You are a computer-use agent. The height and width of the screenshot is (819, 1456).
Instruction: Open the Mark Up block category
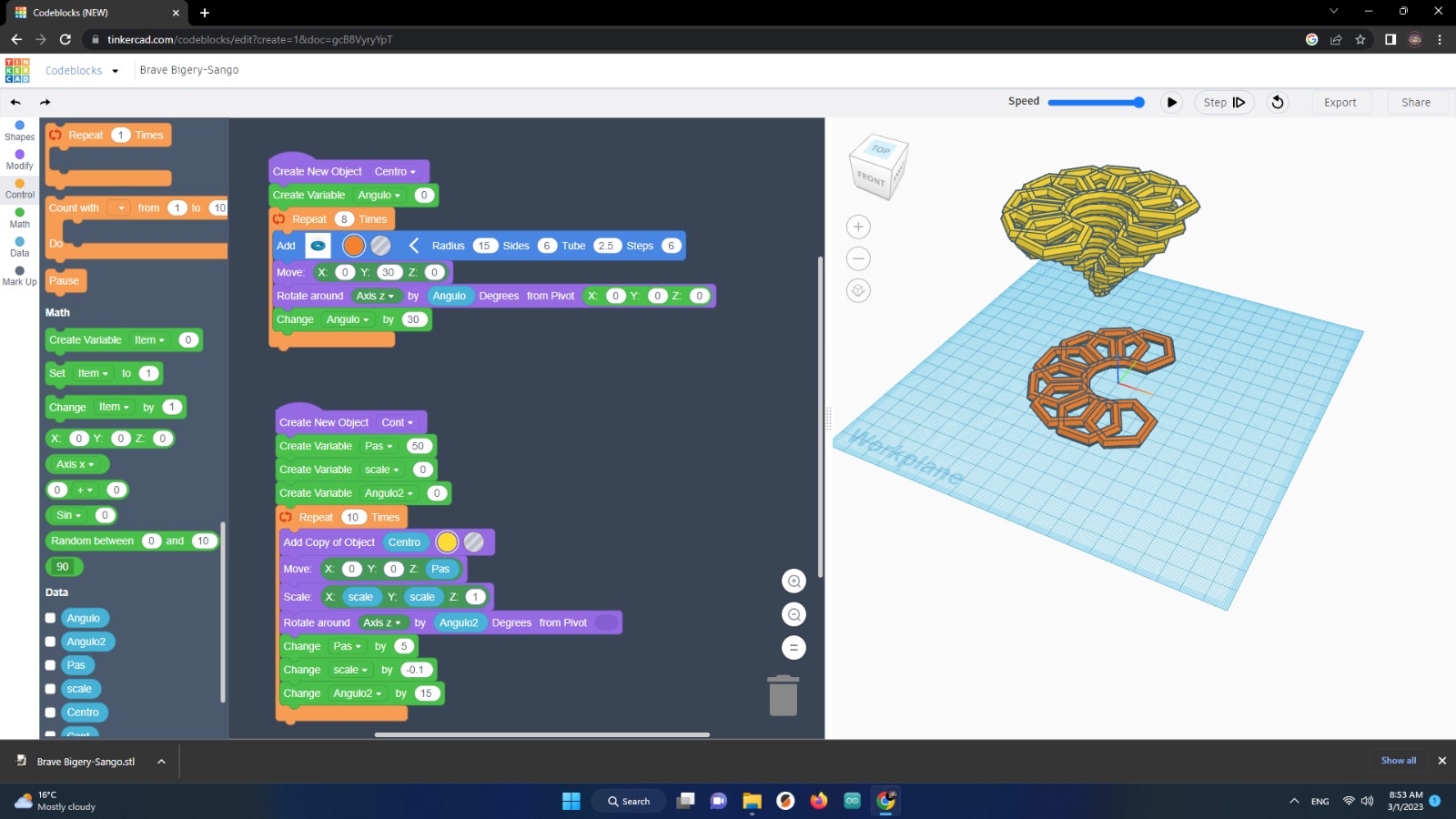click(19, 277)
